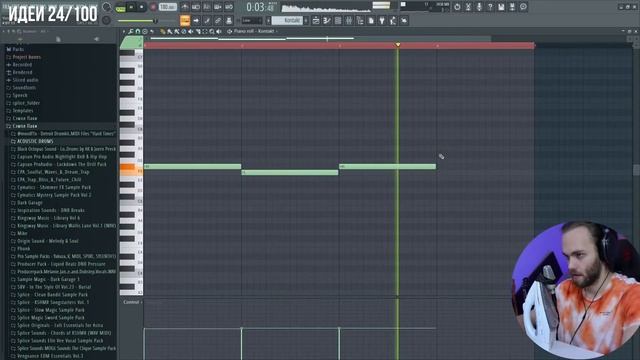Click the one-click audio recording icon
The height and width of the screenshot is (360, 640).
tap(479, 7)
